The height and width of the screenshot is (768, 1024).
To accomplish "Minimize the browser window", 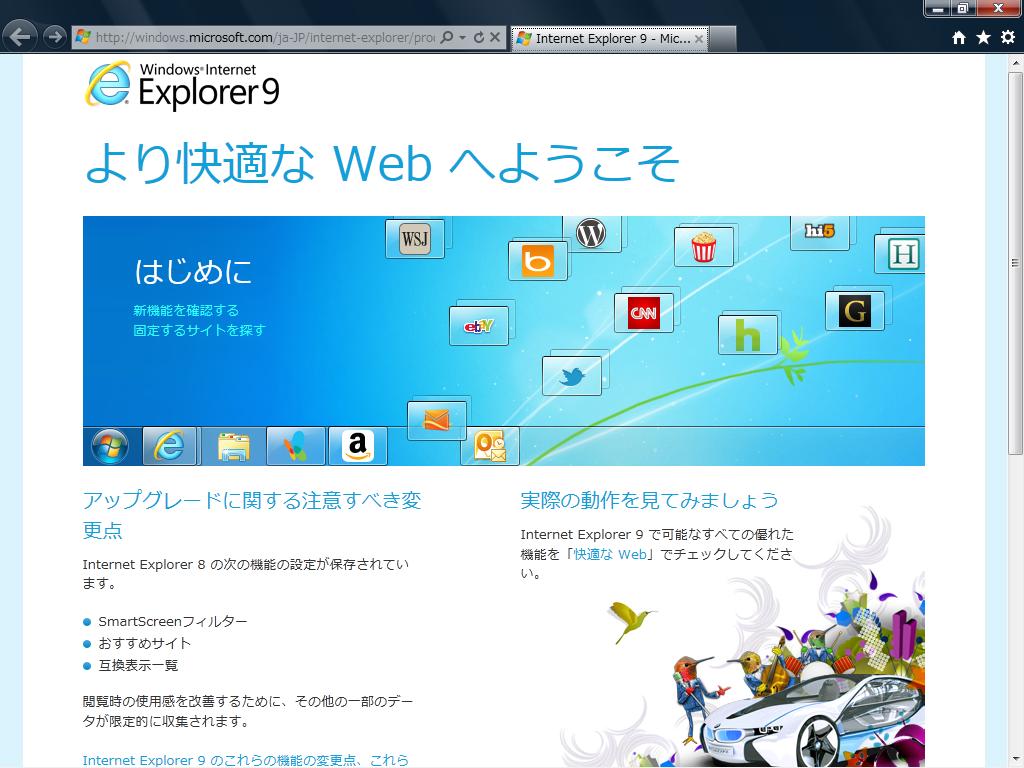I will tap(938, 8).
